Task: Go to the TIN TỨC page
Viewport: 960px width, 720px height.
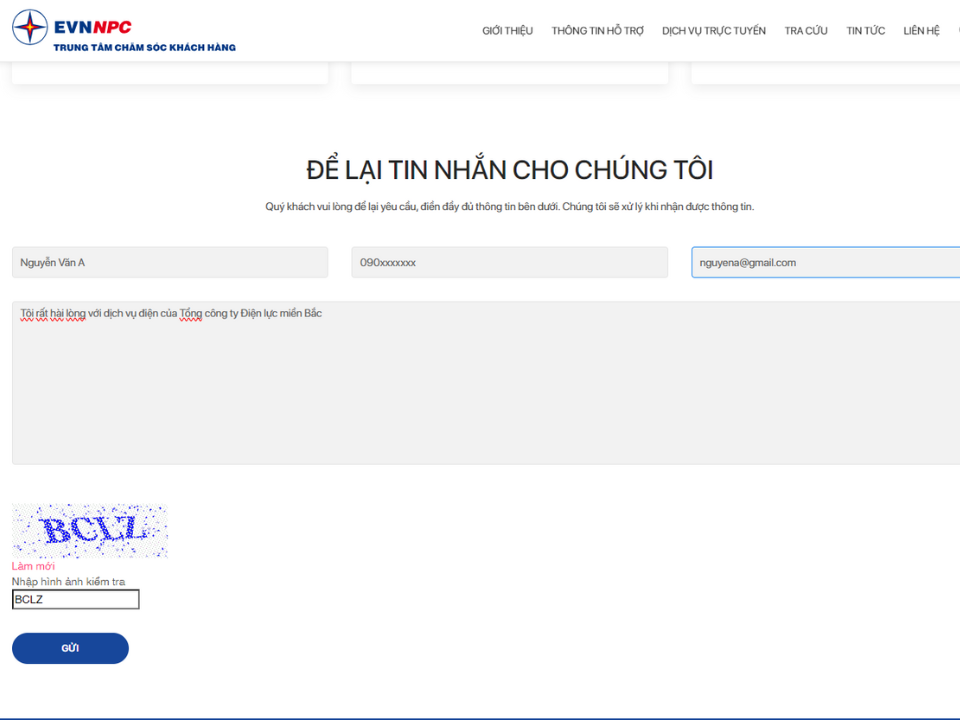Action: click(865, 31)
